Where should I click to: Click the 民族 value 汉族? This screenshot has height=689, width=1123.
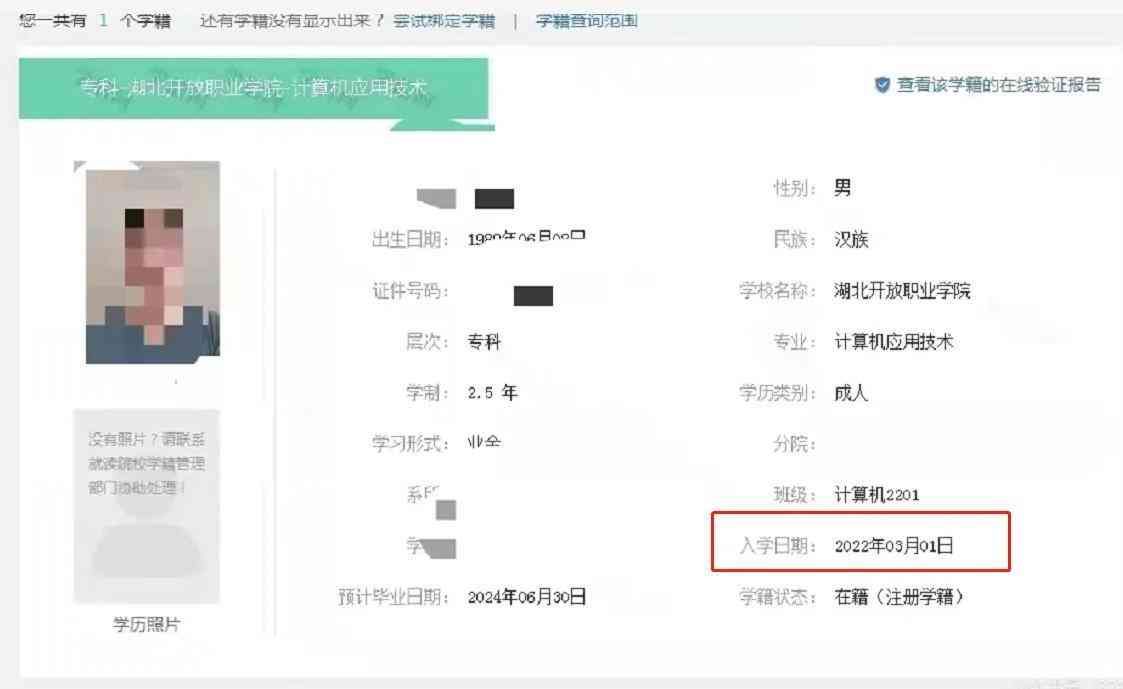(x=851, y=240)
